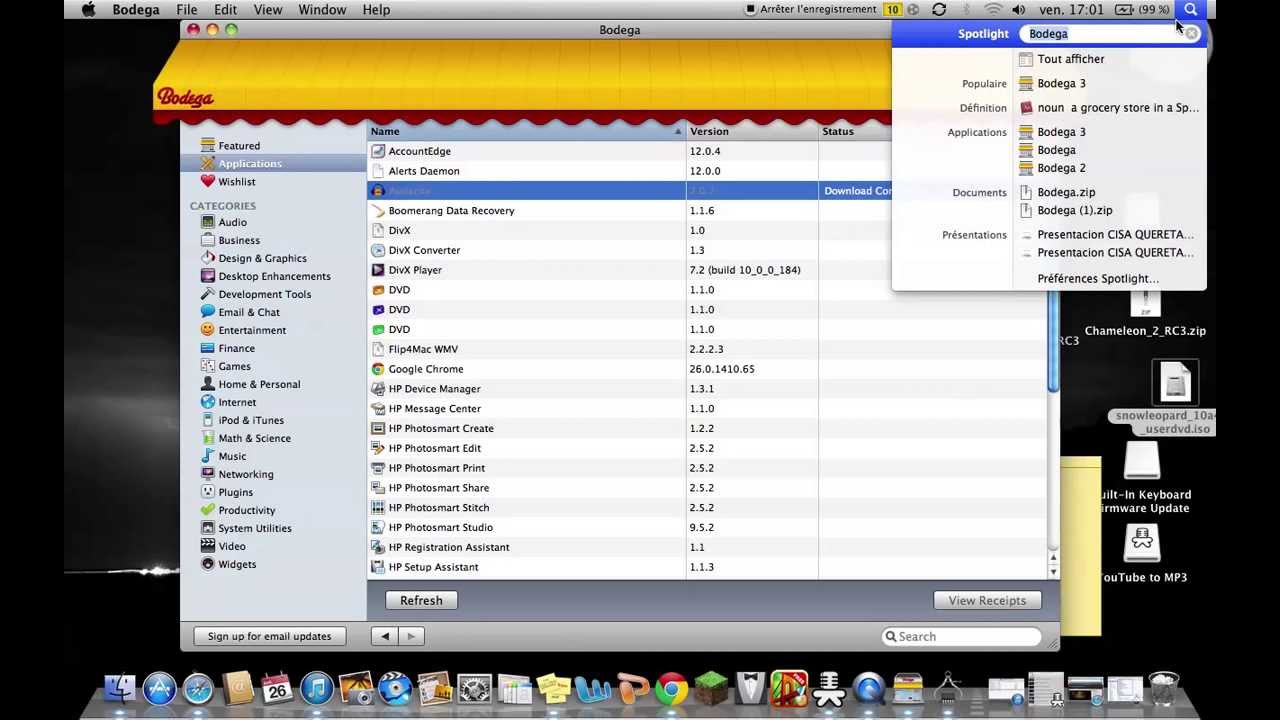Select the Flip4Mac WMV row
Viewport: 1280px width, 720px height.
click(x=707, y=349)
